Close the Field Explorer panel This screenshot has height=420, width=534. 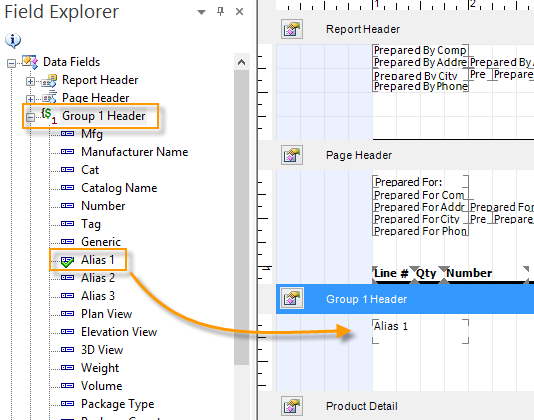[x=239, y=12]
